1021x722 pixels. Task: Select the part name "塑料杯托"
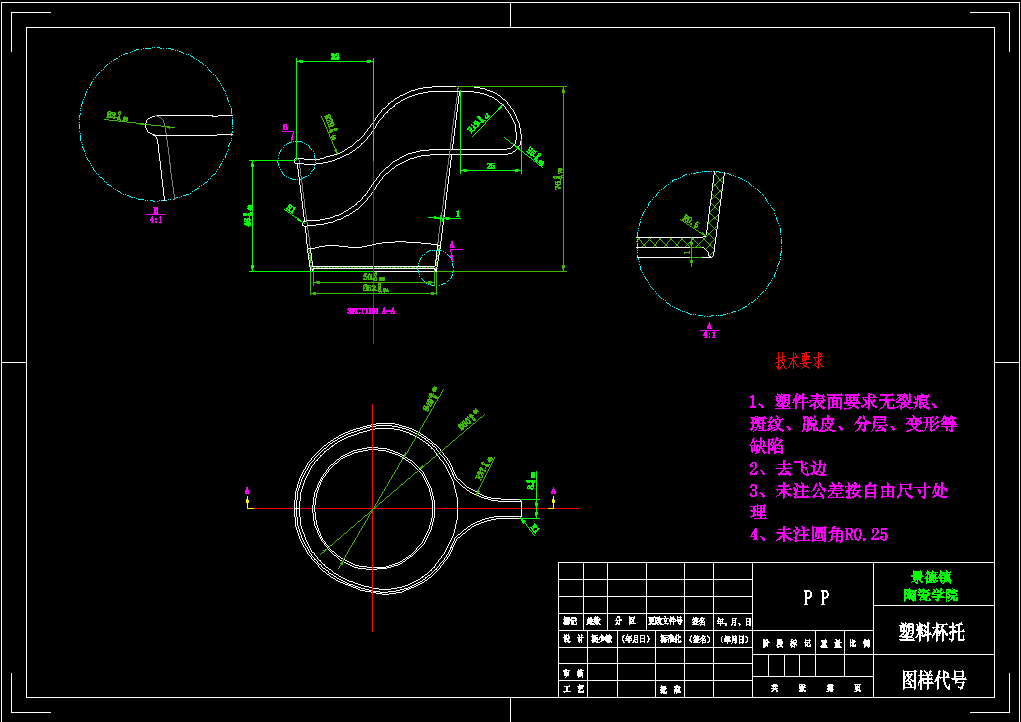932,632
